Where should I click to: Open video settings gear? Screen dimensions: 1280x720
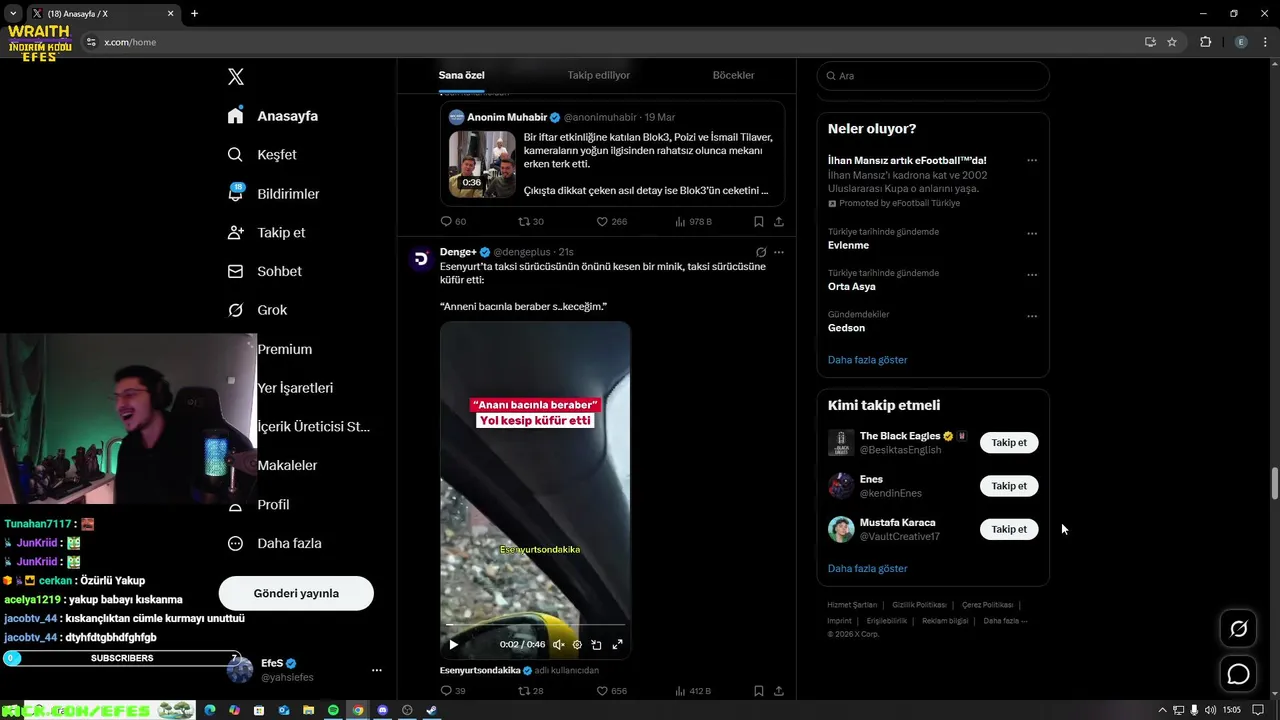coord(577,645)
